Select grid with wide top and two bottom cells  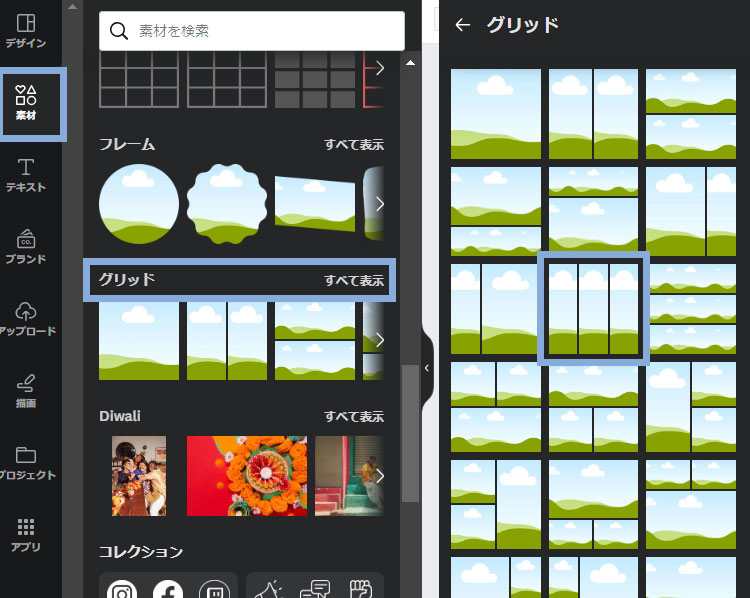click(593, 407)
